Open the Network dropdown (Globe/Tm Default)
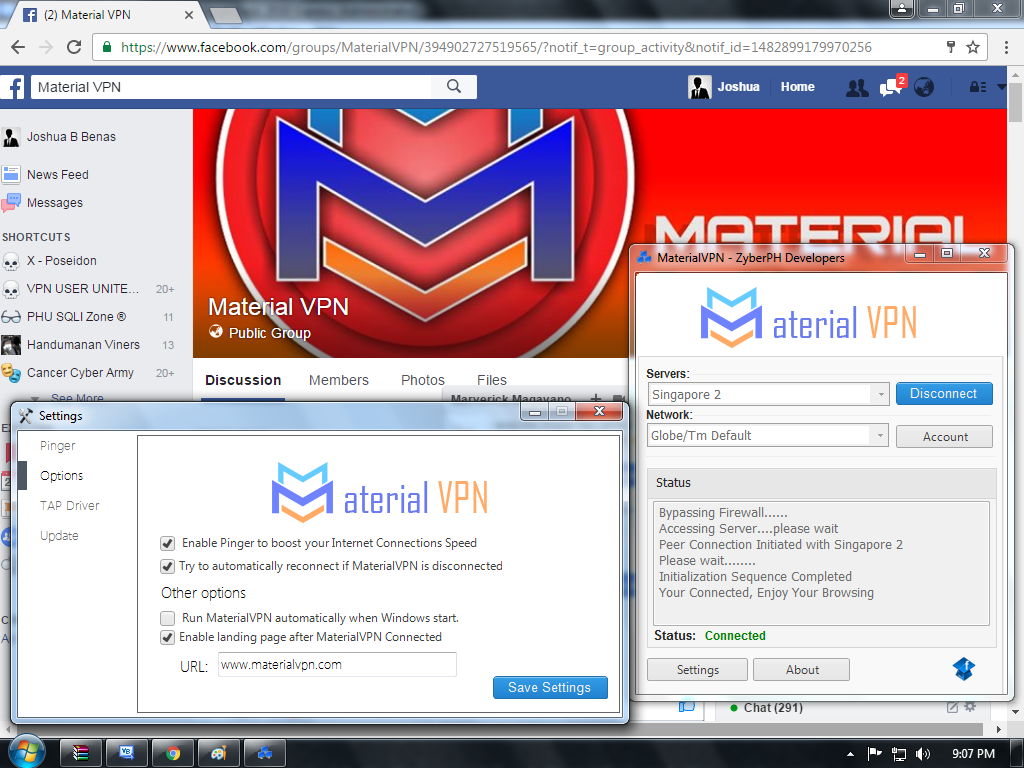1024x768 pixels. 768,436
